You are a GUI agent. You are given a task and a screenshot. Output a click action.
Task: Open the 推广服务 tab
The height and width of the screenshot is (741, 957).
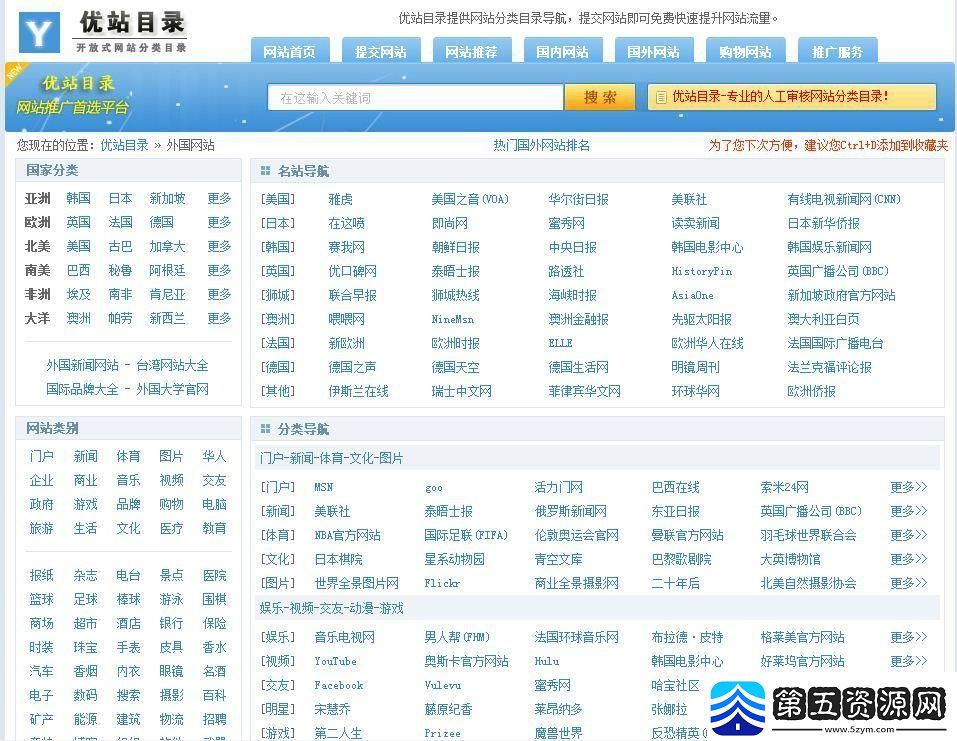coord(837,52)
